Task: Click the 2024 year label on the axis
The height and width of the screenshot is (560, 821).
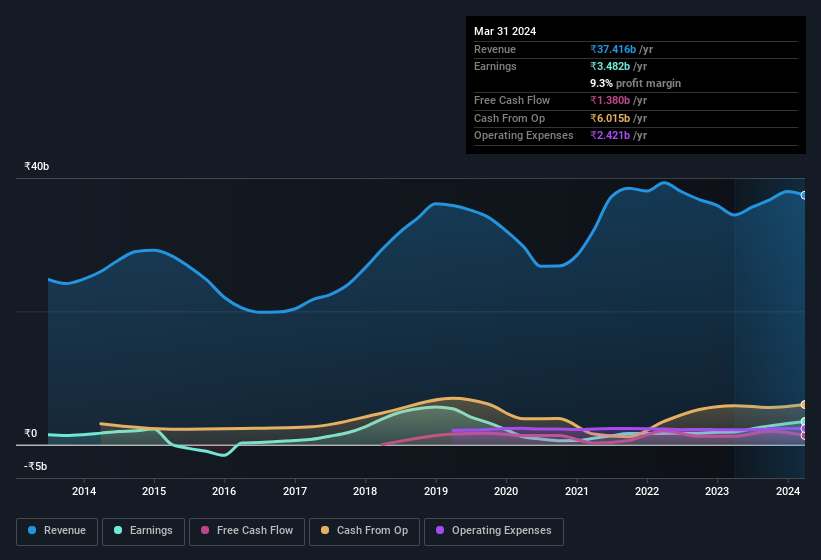Action: pyautogui.click(x=787, y=491)
